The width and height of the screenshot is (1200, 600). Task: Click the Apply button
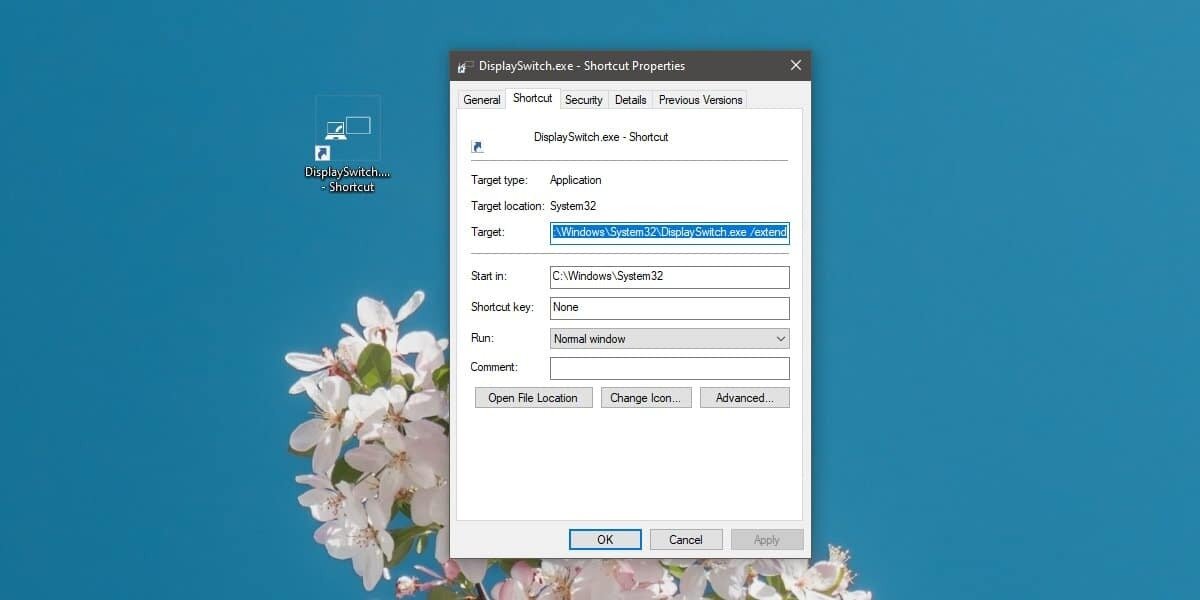(766, 540)
